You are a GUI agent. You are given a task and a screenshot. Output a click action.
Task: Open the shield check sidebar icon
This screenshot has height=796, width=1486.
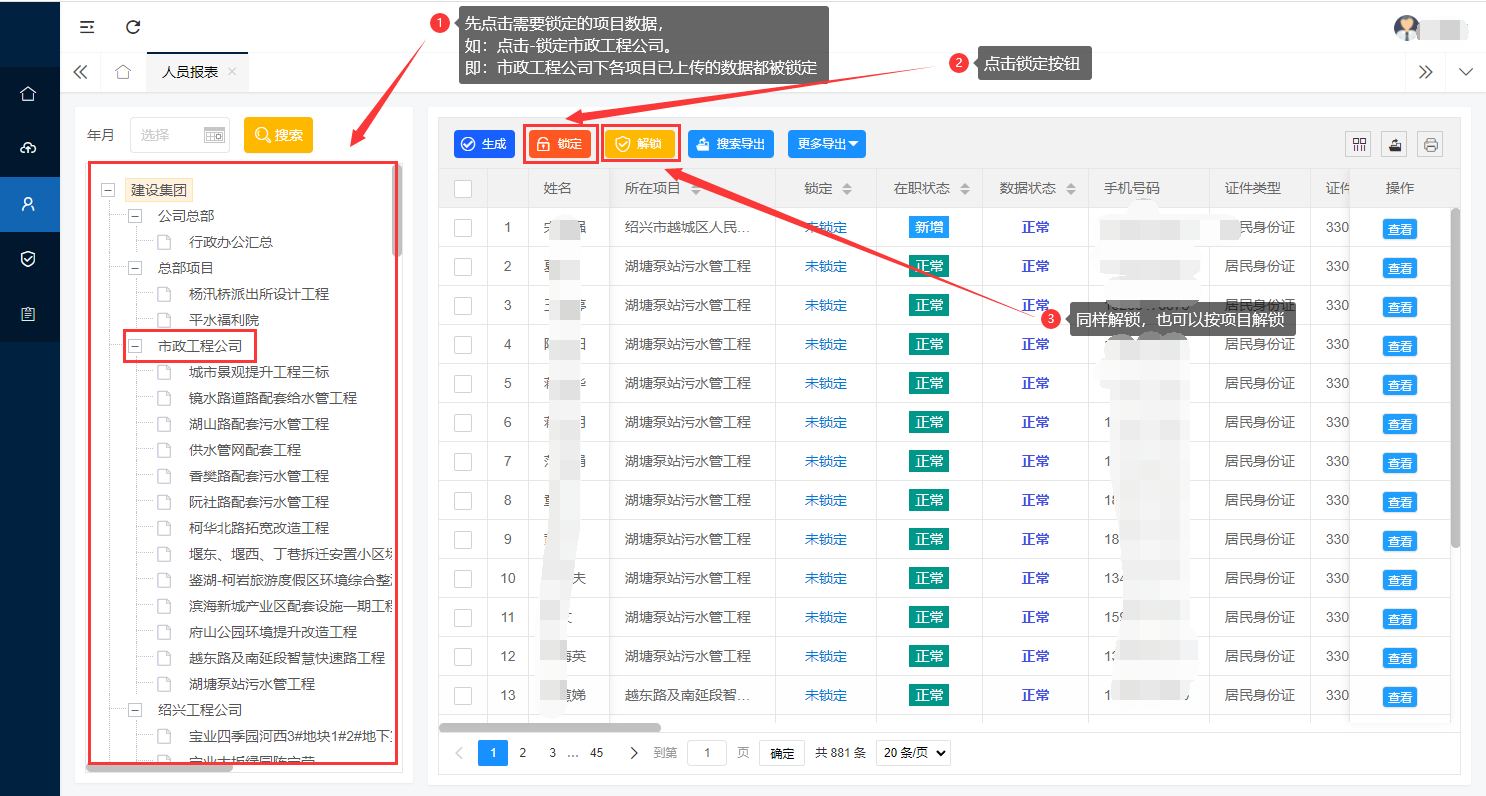28,258
